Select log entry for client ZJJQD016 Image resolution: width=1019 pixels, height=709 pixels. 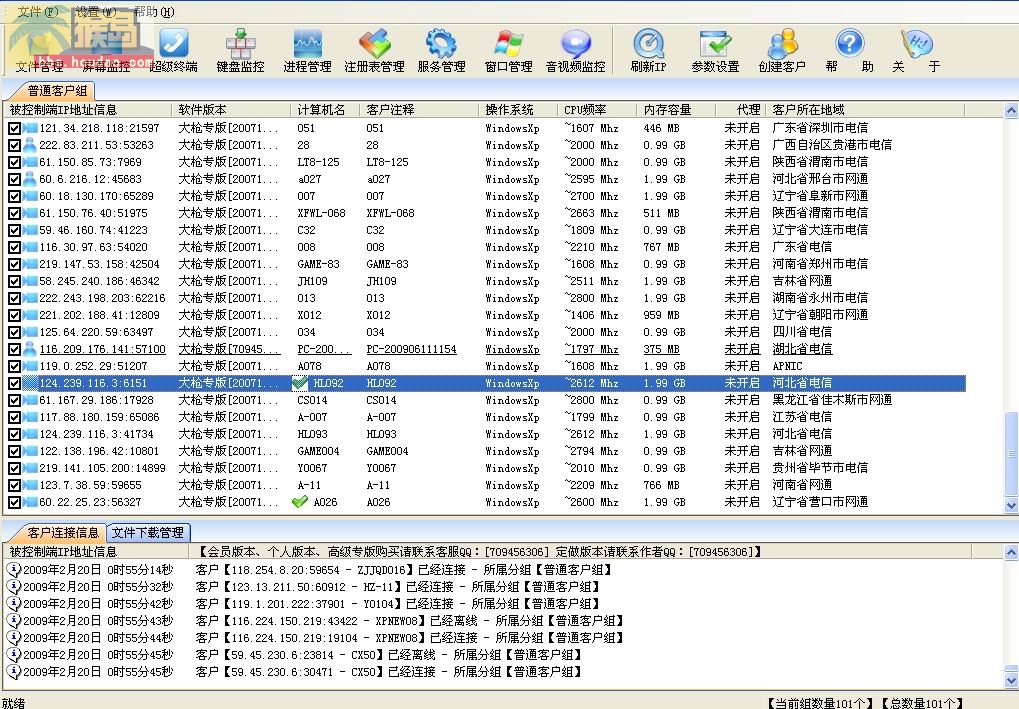click(x=403, y=570)
